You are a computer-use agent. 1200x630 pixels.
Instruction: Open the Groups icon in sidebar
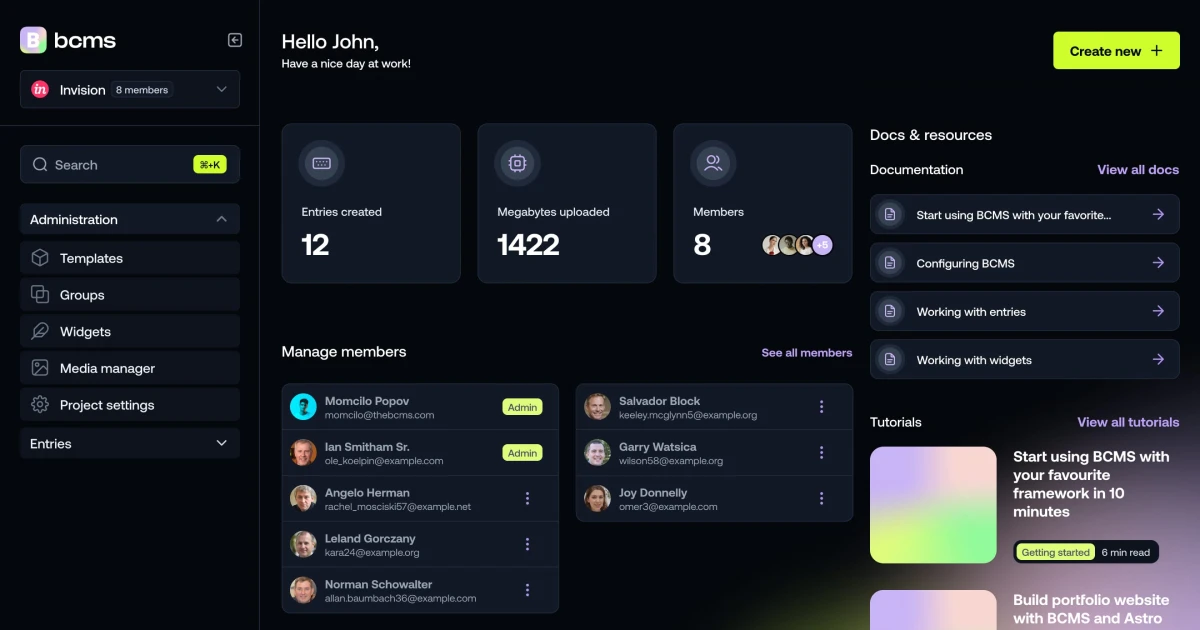point(40,294)
